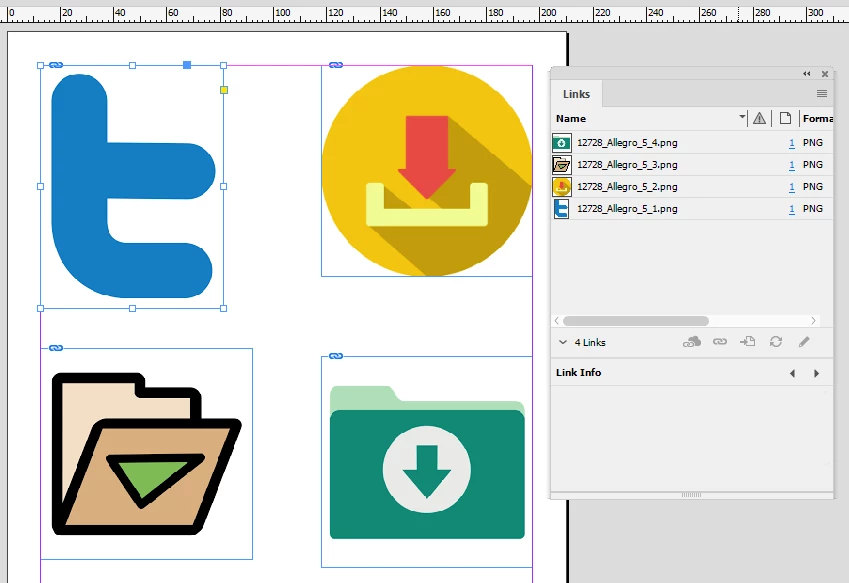This screenshot has height=583, width=849.
Task: Click the Edit Original pencil icon
Action: click(804, 342)
